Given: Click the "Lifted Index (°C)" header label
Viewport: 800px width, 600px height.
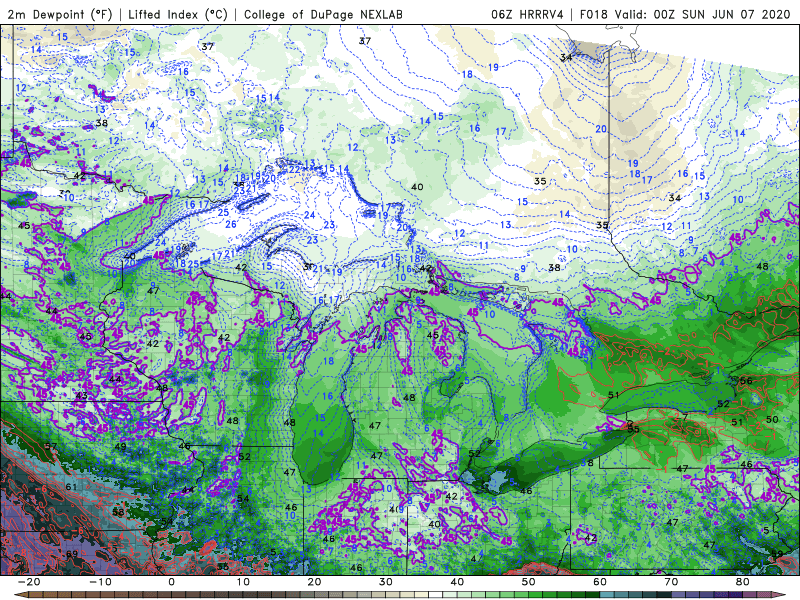Looking at the screenshot, I should [x=178, y=14].
